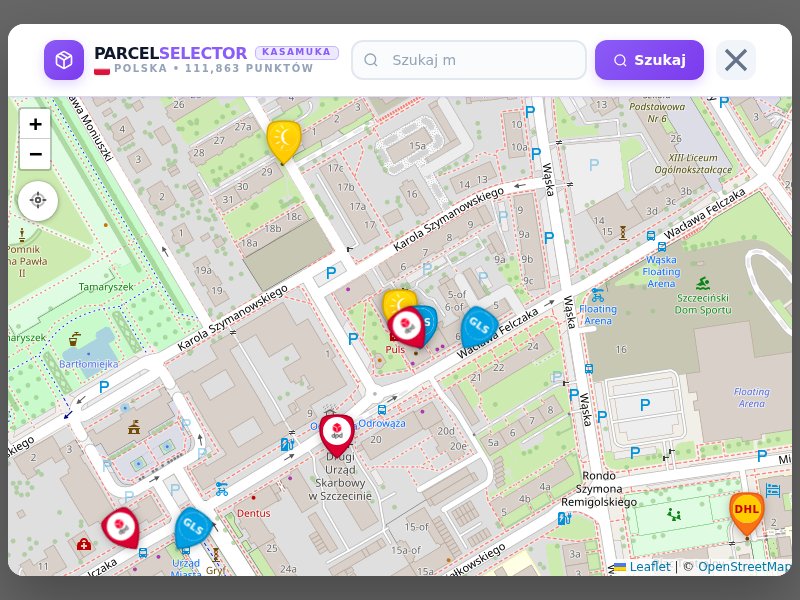Click the PARCELSELECTOR title text
Viewport: 800px width, 600px height.
tap(170, 53)
